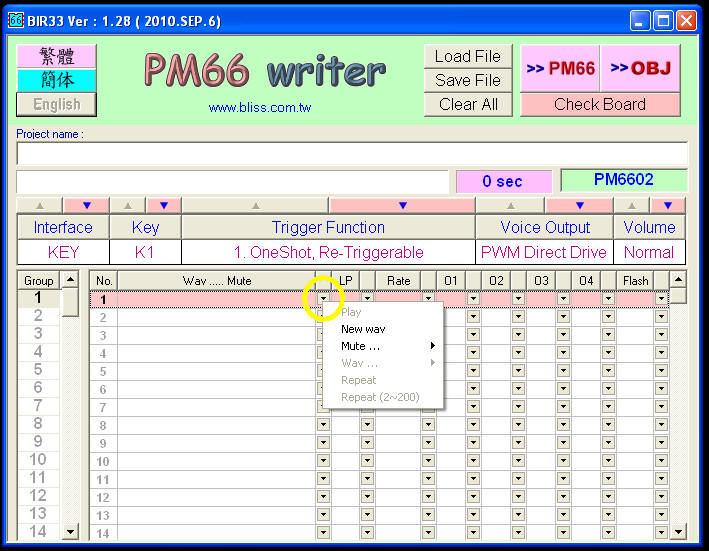Viewport: 709px width, 551px height.
Task: Switch language to Traditional Chinese 繁體
Action: click(56, 56)
